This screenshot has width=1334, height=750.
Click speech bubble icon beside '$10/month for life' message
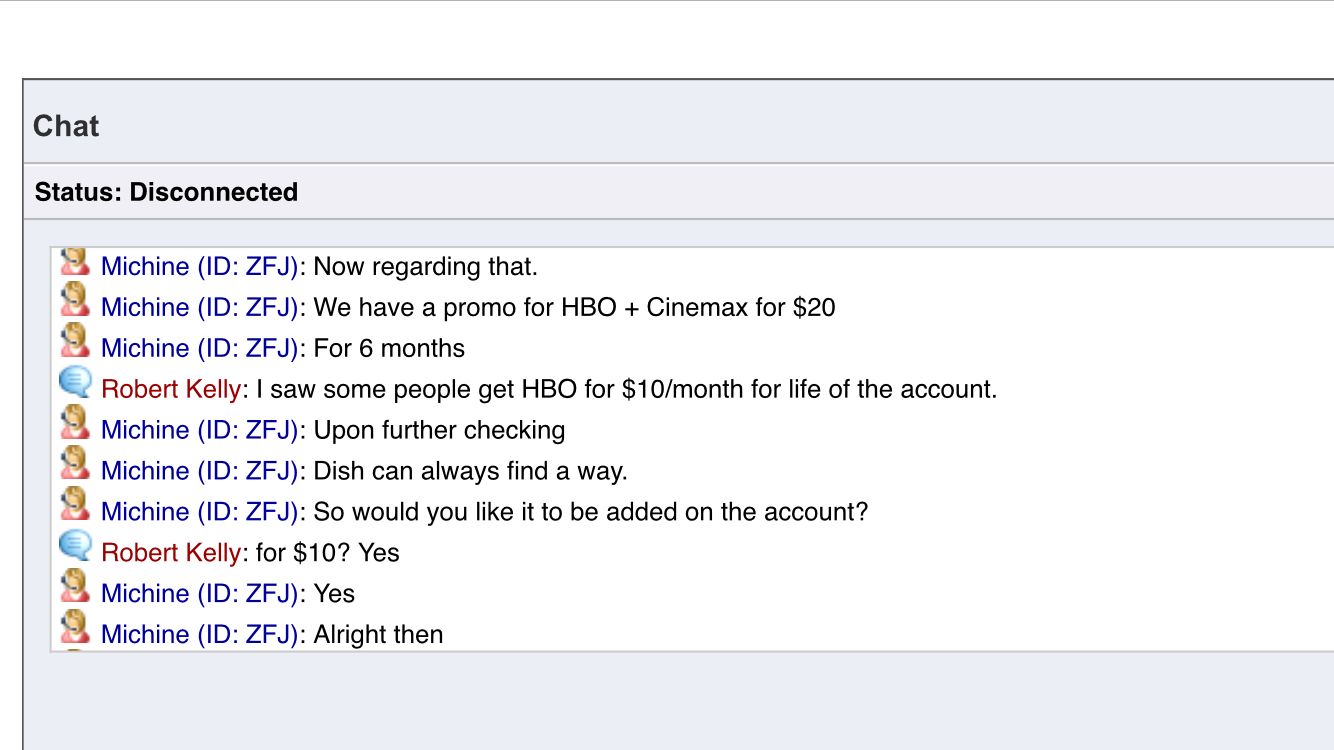pos(75,383)
